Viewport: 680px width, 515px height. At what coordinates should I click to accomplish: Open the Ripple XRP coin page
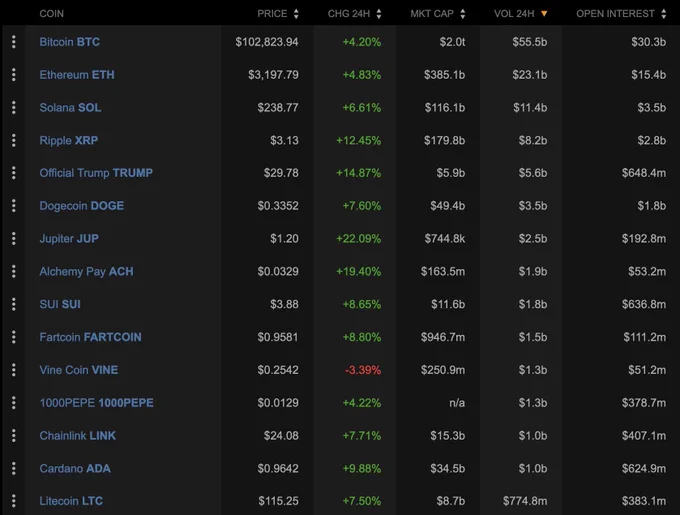[x=69, y=140]
